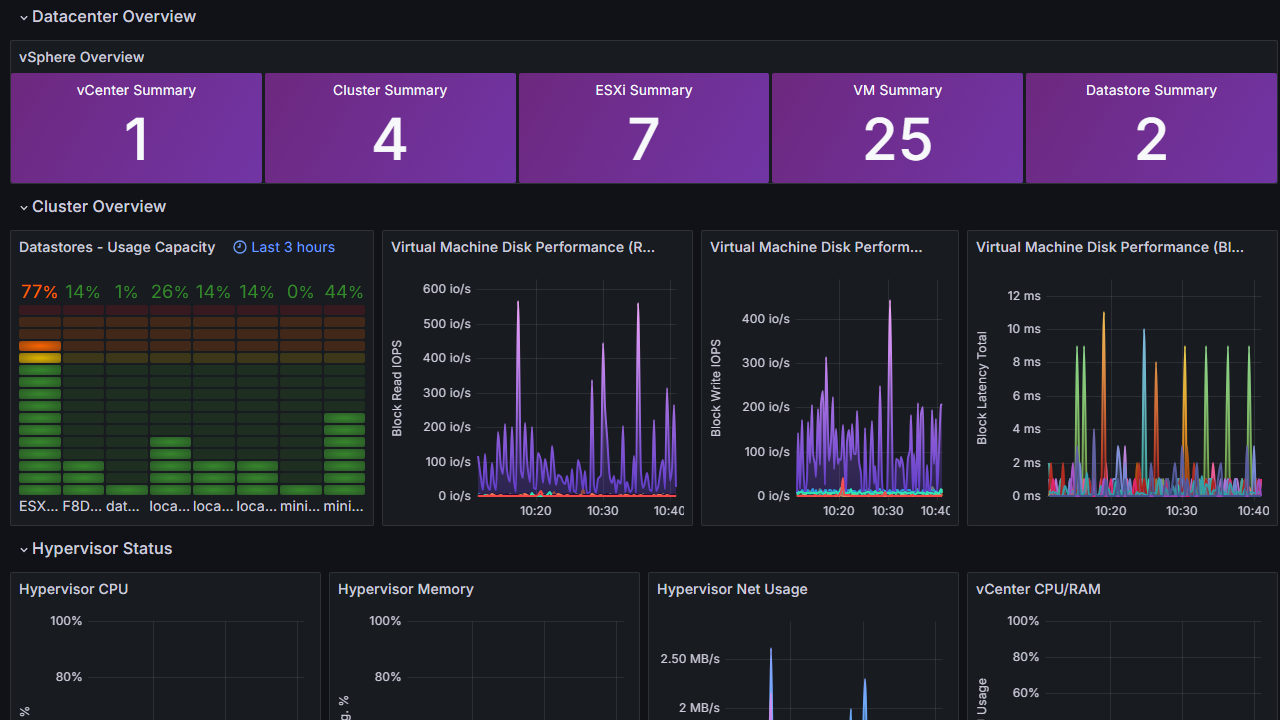The width and height of the screenshot is (1280, 720).
Task: Select the ESXi Summary tile showing 7
Action: tap(644, 128)
